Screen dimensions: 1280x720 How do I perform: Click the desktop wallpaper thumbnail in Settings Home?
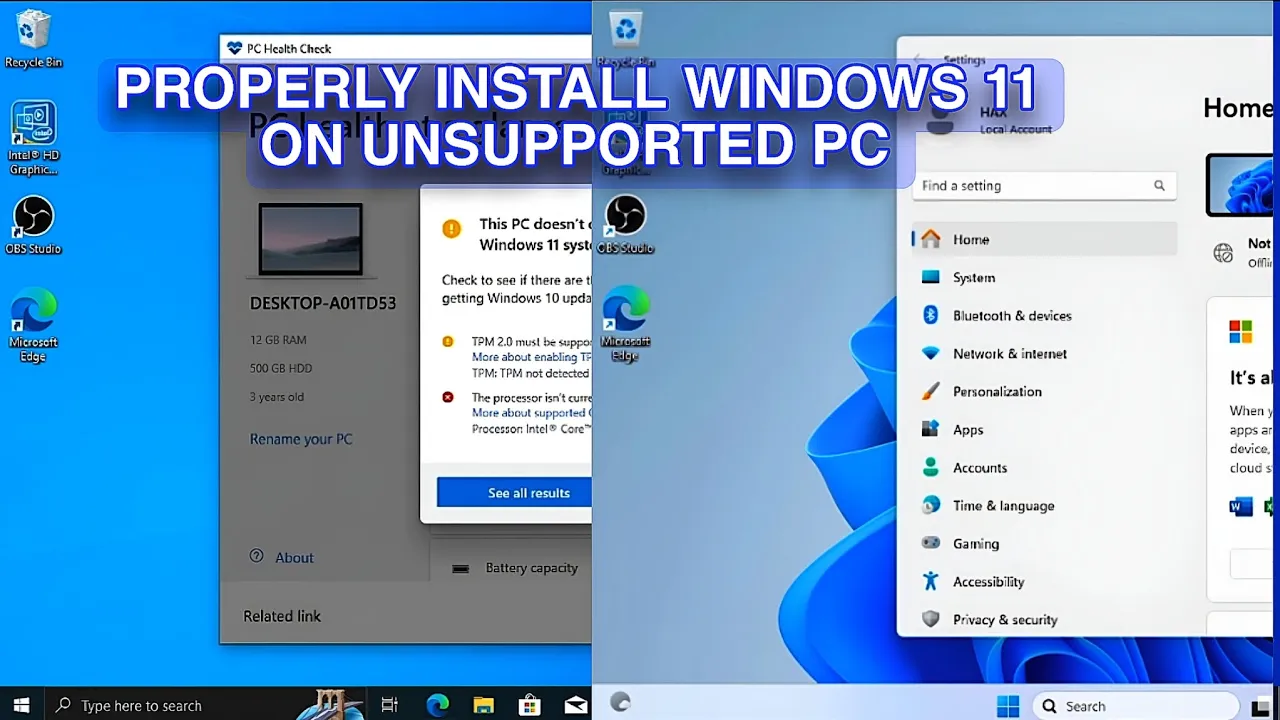(x=1241, y=185)
